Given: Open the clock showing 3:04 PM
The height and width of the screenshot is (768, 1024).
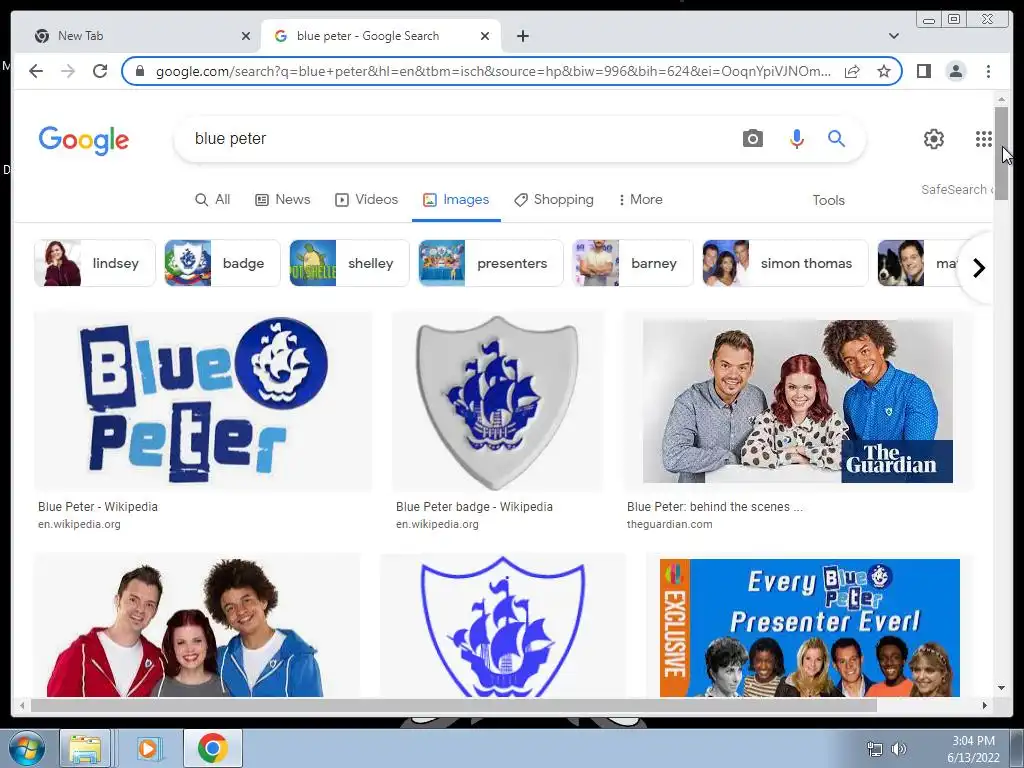Looking at the screenshot, I should [973, 749].
